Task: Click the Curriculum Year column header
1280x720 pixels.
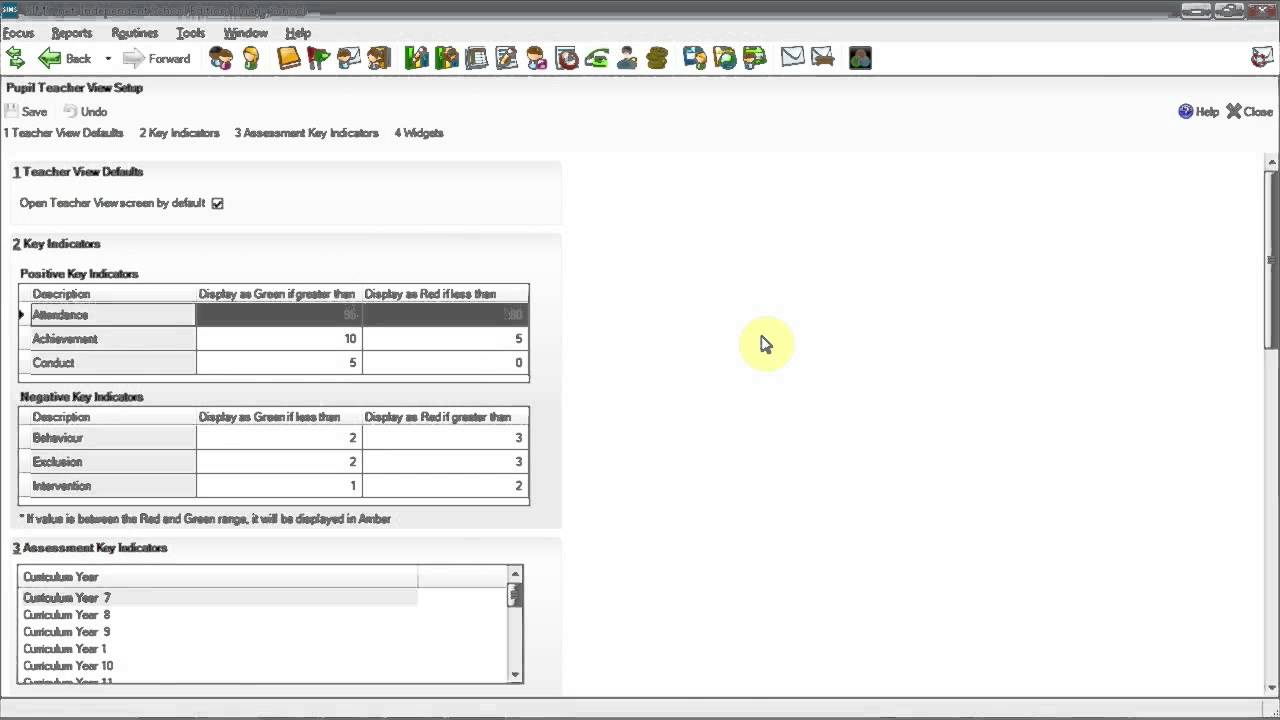Action: (x=217, y=577)
